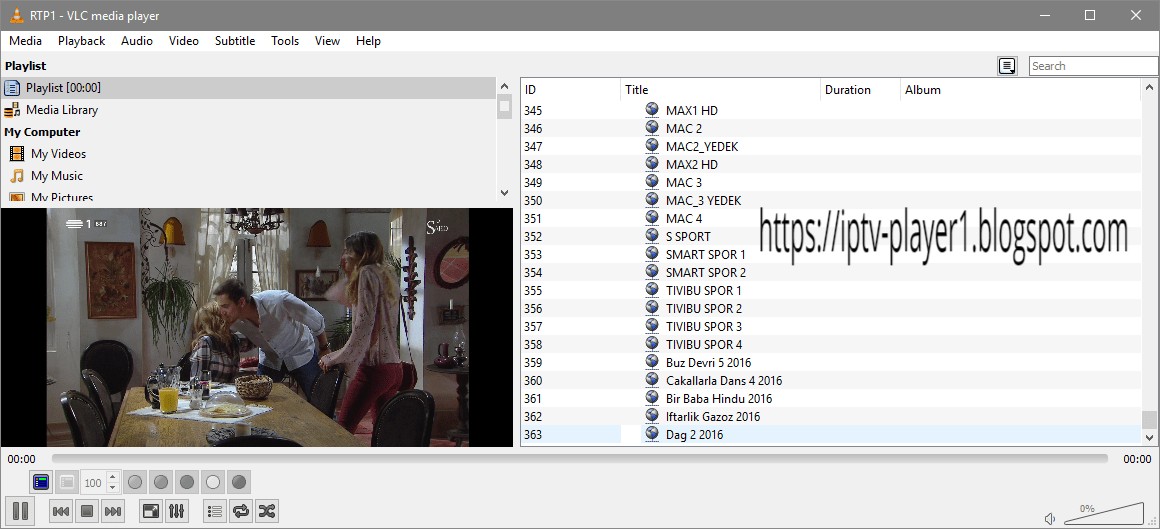Sort playlist by Duration column
1160x529 pixels.
coord(860,90)
